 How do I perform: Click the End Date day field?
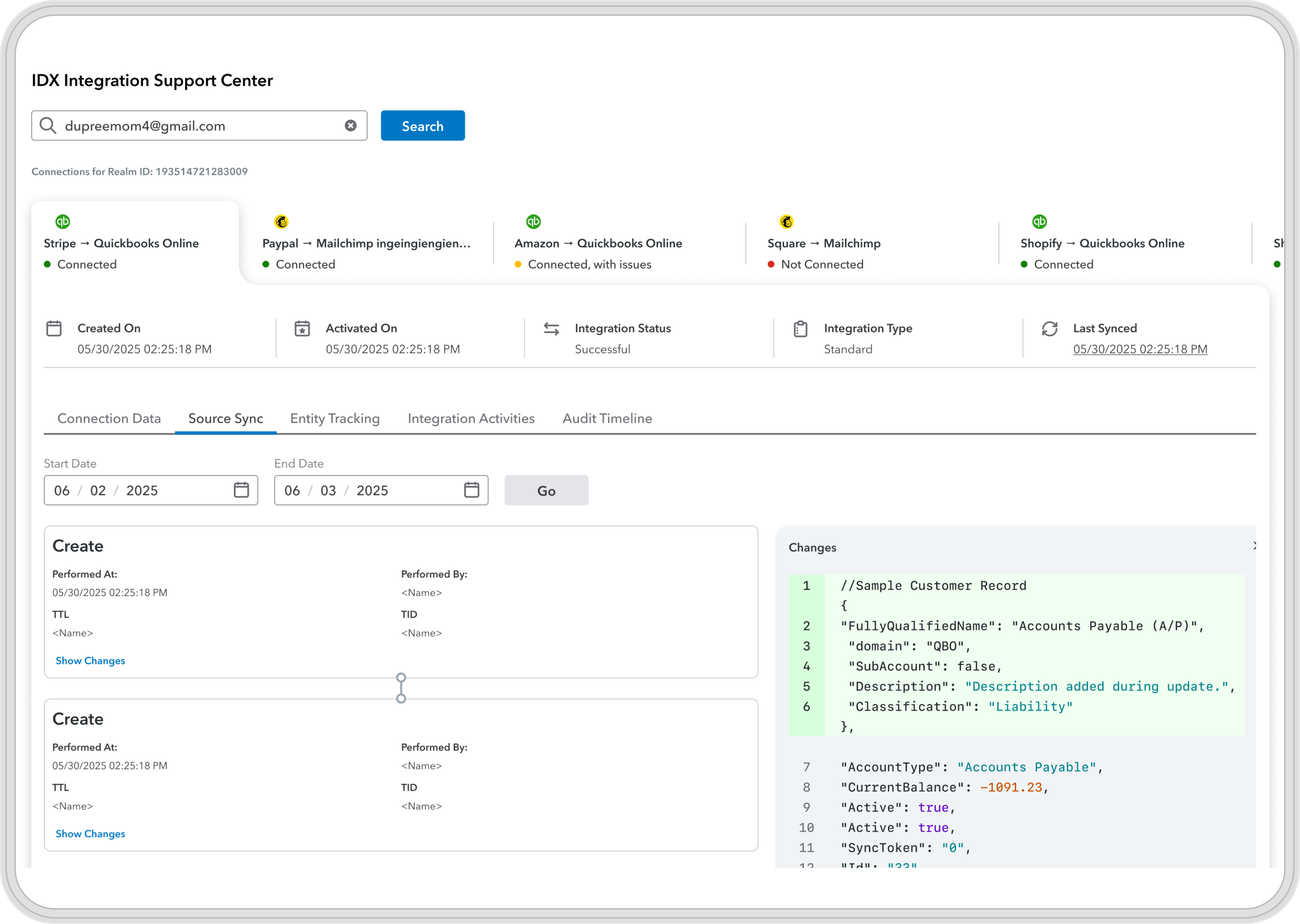point(329,490)
